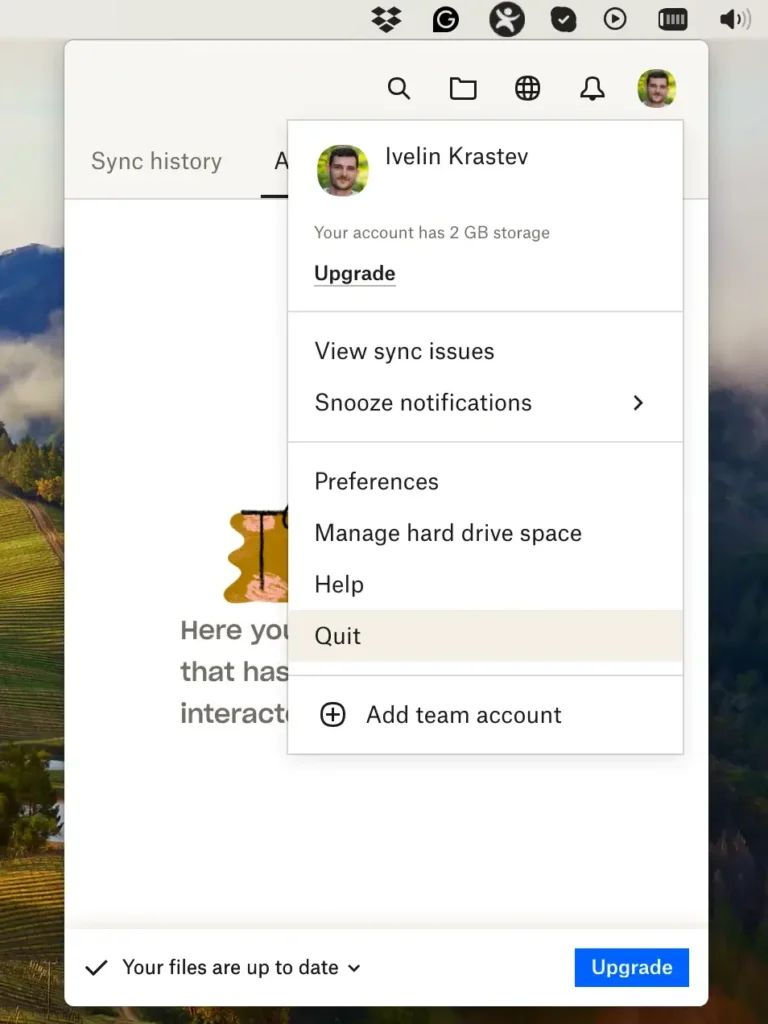The image size is (768, 1024).
Task: Click Ivelin Krastev's profile picture in menu
Action: [343, 170]
